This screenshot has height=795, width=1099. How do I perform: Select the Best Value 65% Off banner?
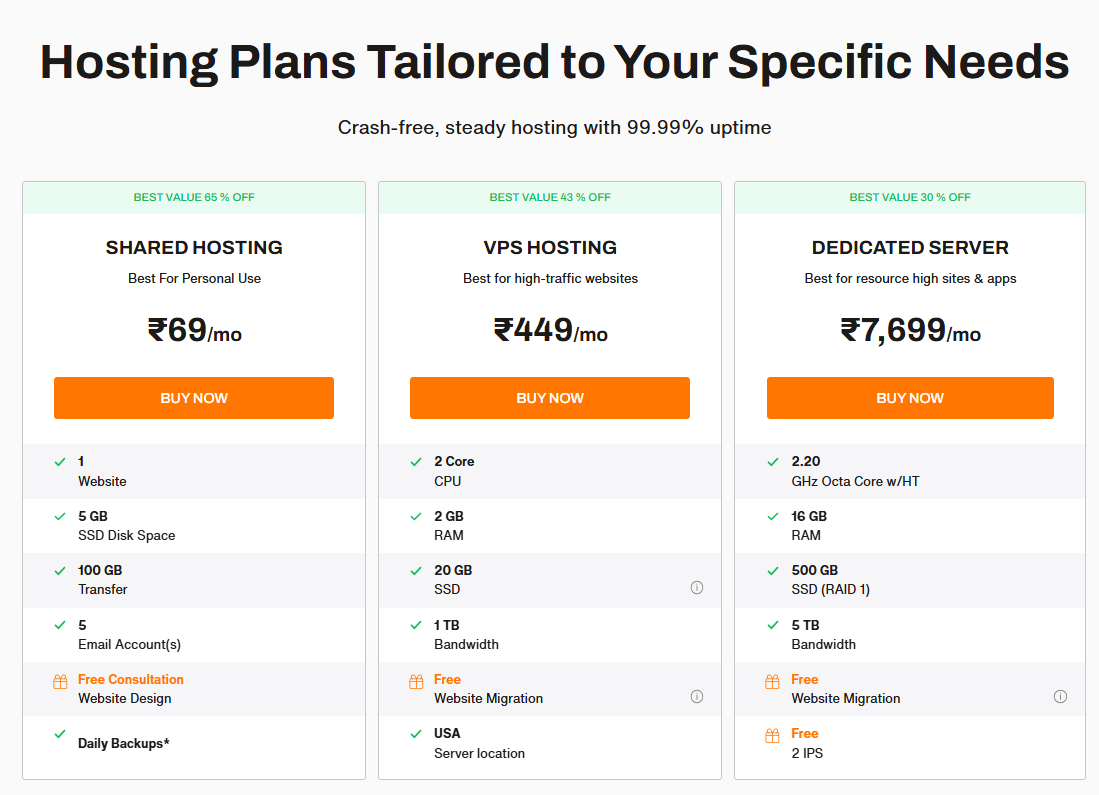(194, 197)
